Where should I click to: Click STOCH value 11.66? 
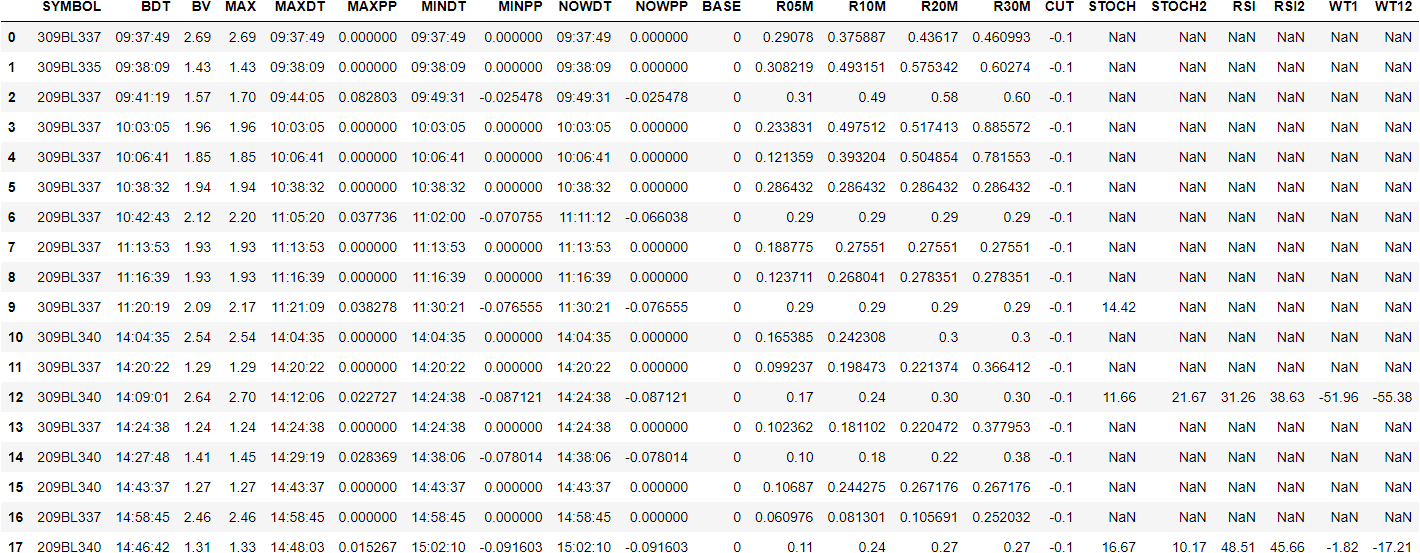1119,397
